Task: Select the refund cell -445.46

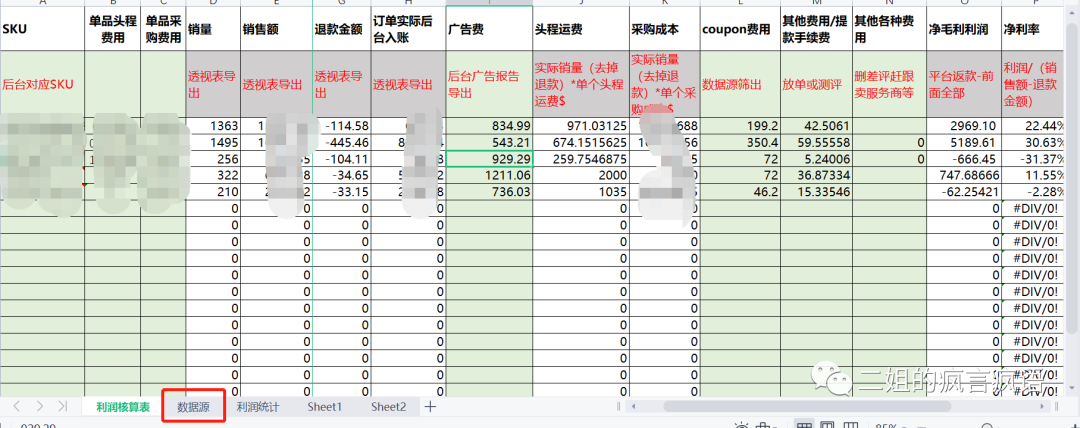Action: [x=341, y=143]
